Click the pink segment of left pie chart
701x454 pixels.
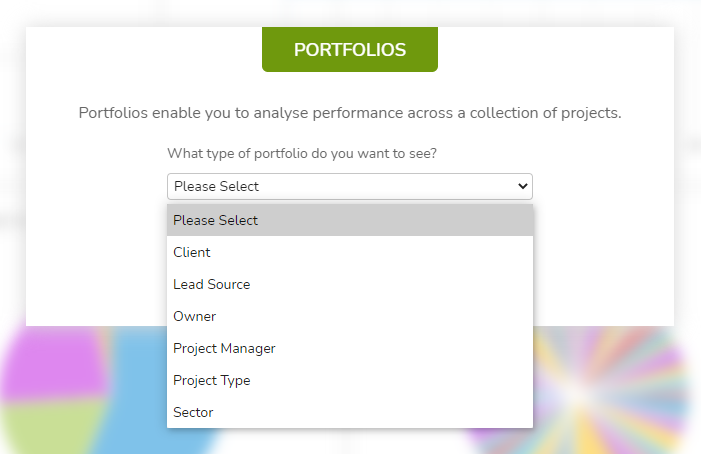coord(54,362)
